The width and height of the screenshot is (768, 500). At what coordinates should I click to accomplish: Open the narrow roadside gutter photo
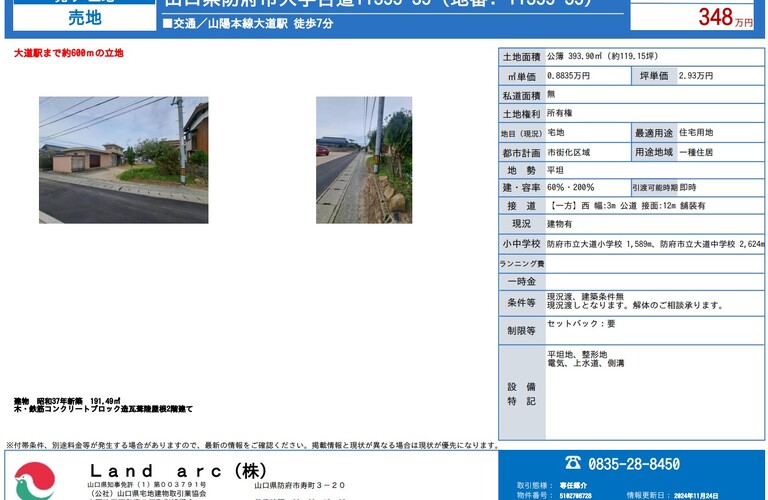click(364, 160)
